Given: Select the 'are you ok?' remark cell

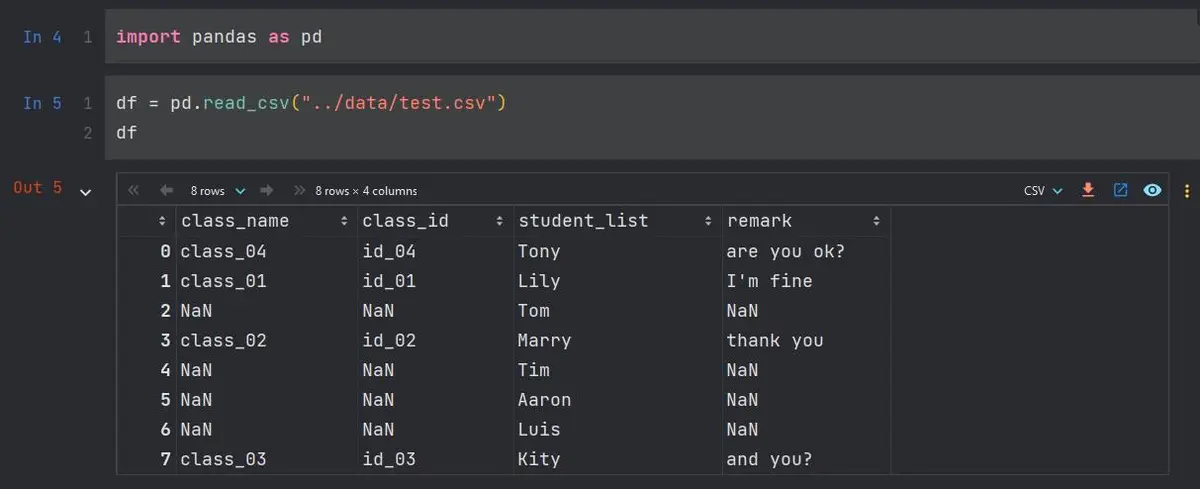Looking at the screenshot, I should tap(786, 251).
